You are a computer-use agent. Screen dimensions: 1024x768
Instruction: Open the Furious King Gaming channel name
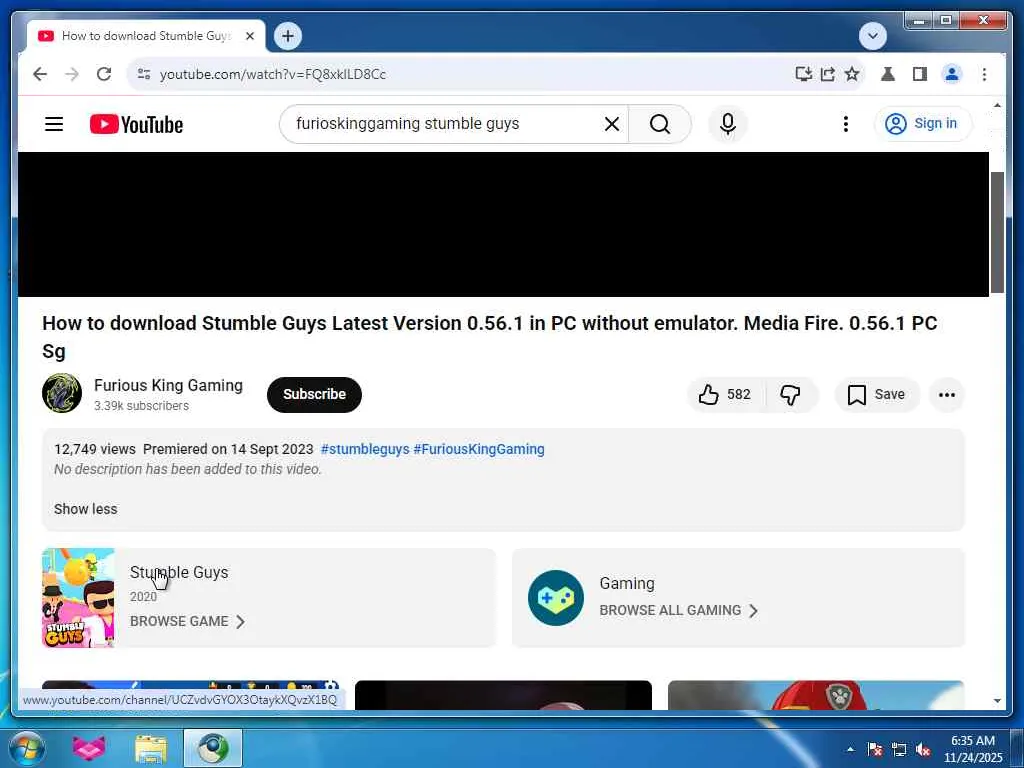click(x=168, y=385)
